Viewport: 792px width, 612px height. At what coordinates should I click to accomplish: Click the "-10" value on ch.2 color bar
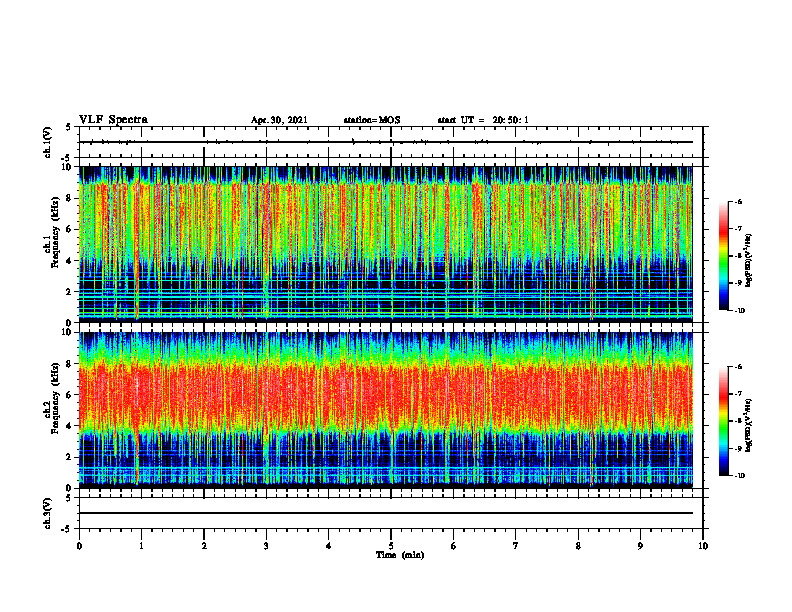[740, 476]
